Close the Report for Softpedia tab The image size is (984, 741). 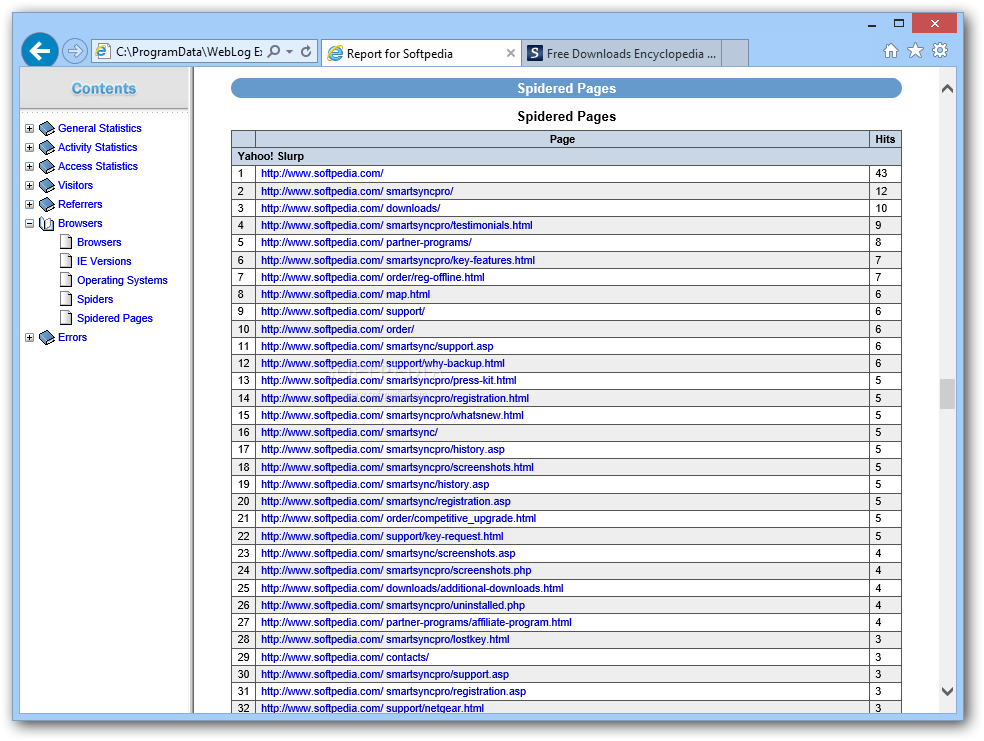coord(511,53)
